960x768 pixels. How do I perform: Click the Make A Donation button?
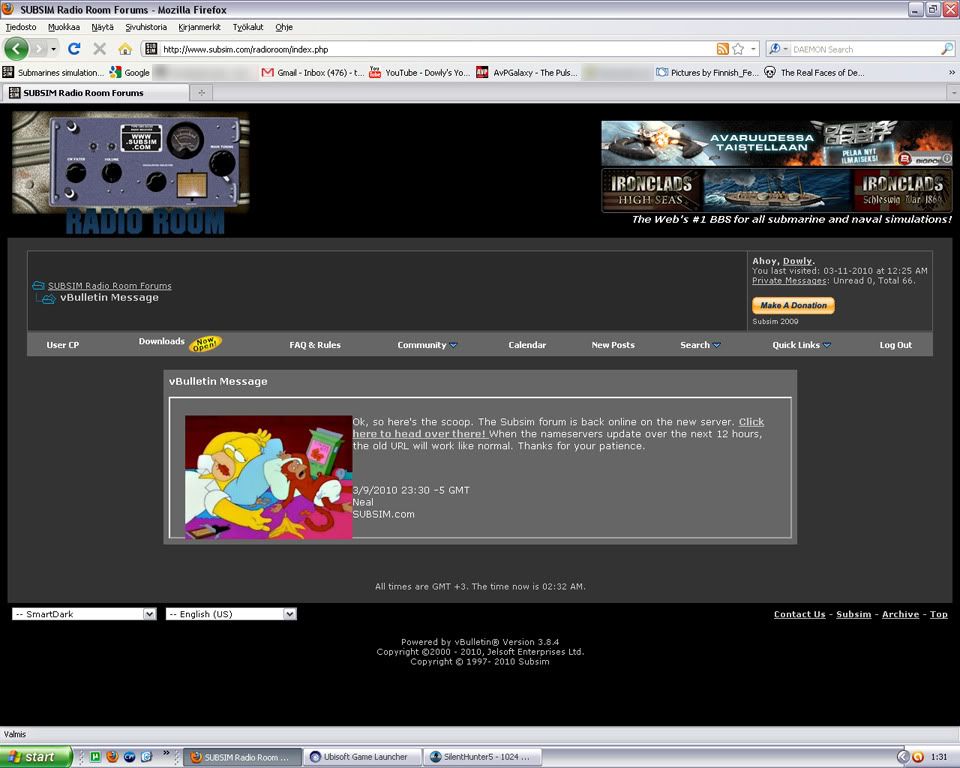793,305
